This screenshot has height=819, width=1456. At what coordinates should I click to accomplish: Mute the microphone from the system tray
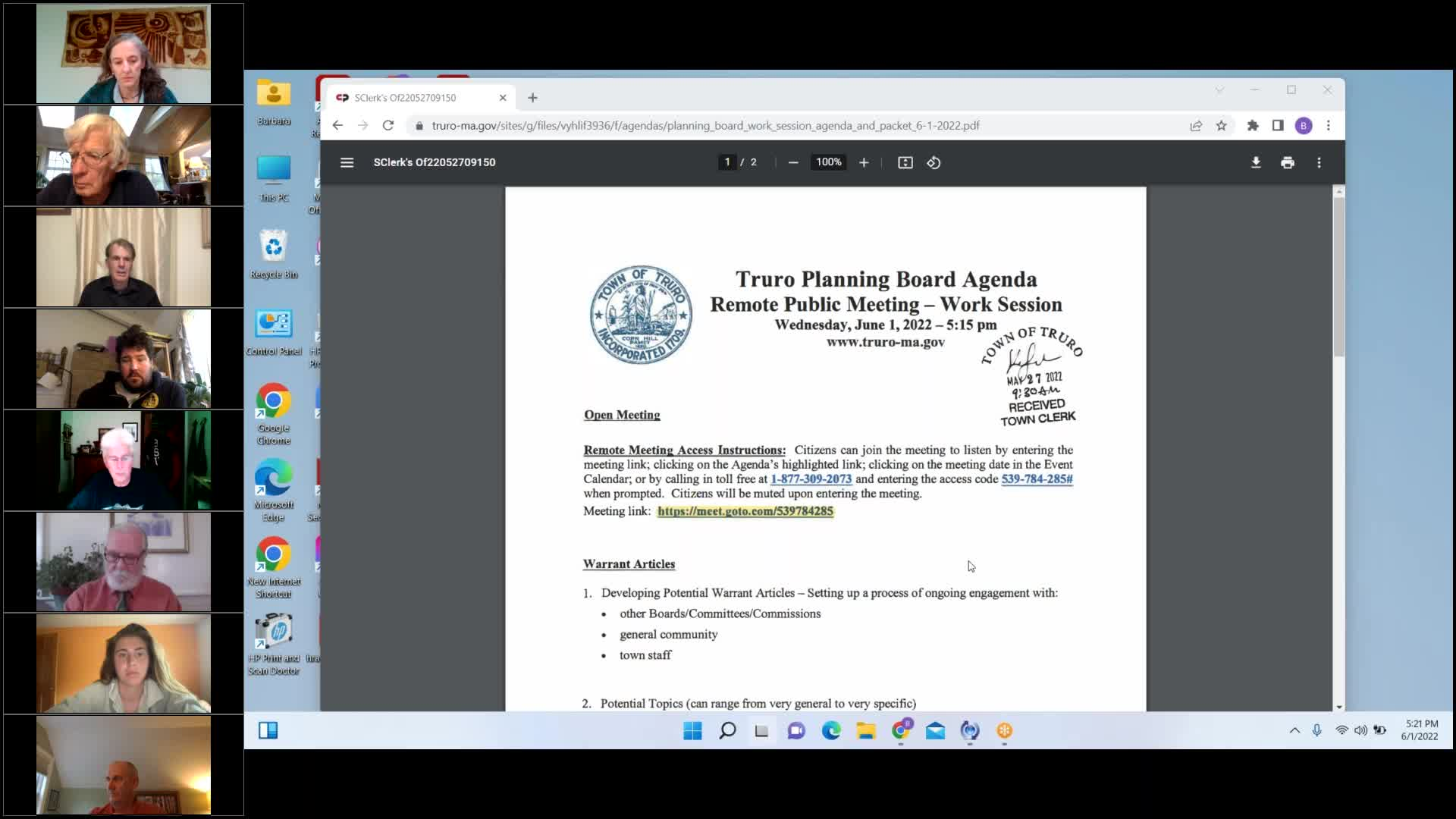click(1317, 730)
